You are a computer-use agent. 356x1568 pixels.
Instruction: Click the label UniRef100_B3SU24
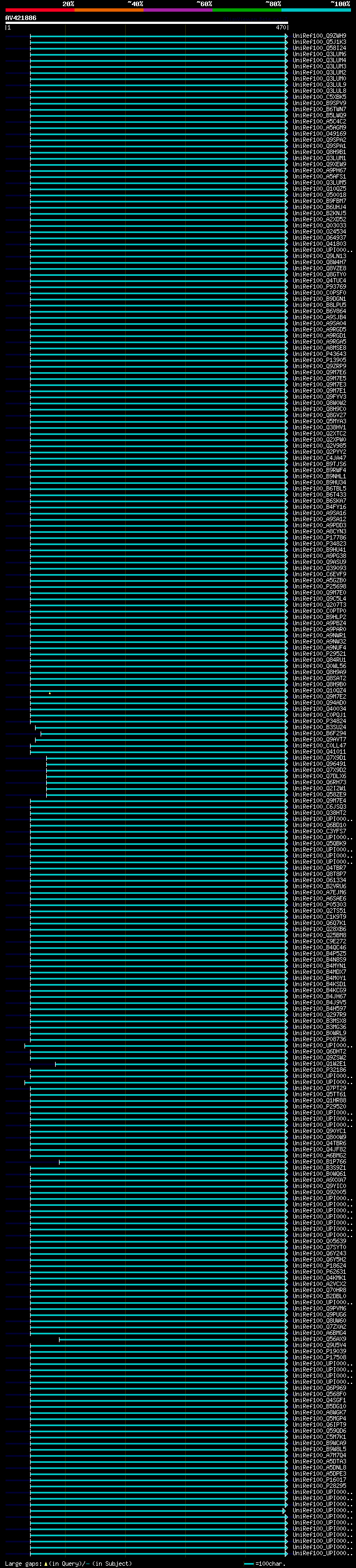[x=319, y=728]
